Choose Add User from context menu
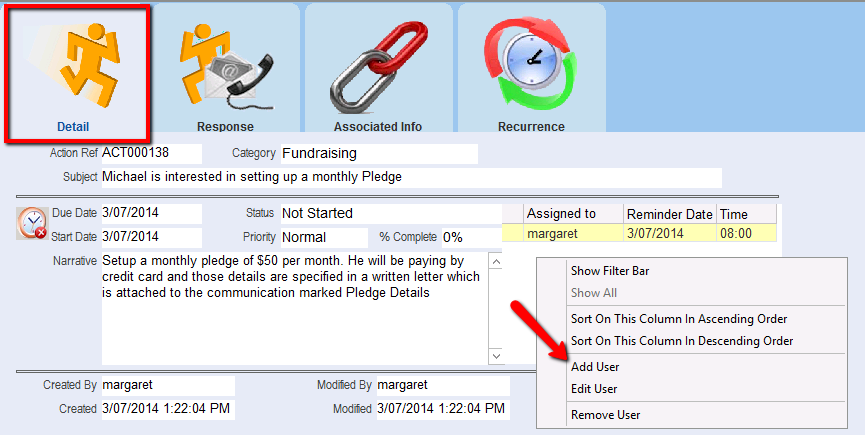 coord(594,367)
